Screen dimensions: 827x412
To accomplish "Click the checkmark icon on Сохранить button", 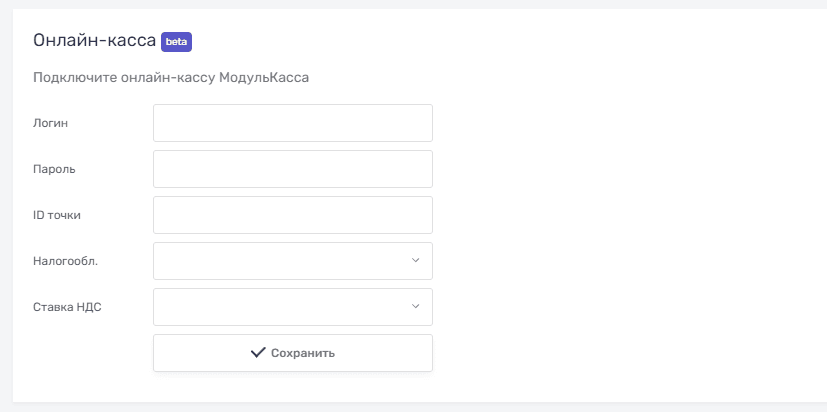I will [258, 352].
